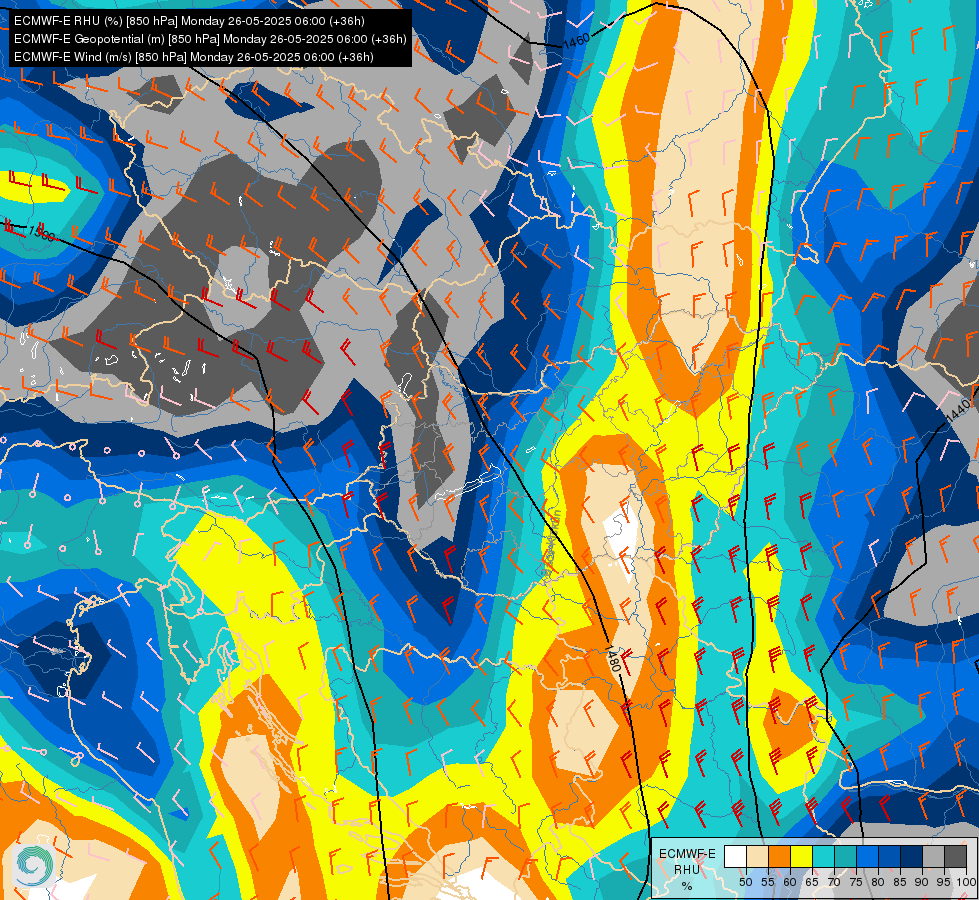
Task: Click the legend value 70
Action: [834, 882]
